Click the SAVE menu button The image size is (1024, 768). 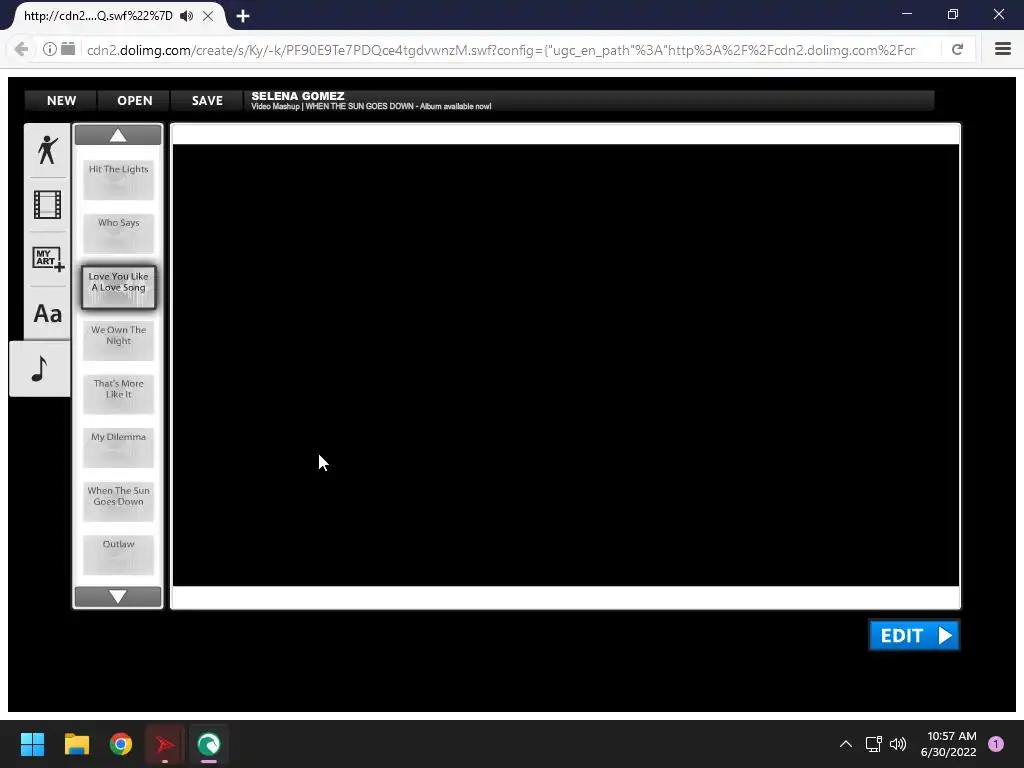[x=207, y=101]
